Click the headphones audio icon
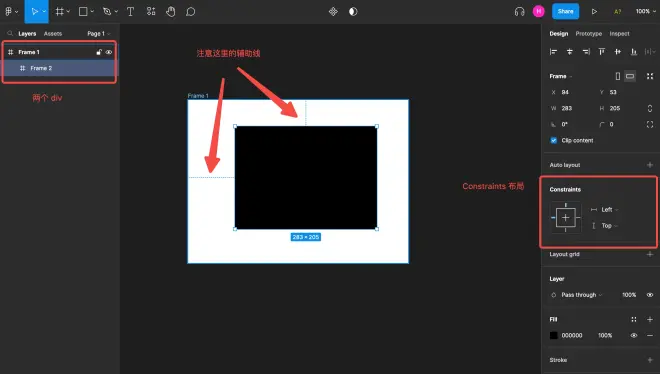Screen dimensions: 660x374 click(x=519, y=12)
